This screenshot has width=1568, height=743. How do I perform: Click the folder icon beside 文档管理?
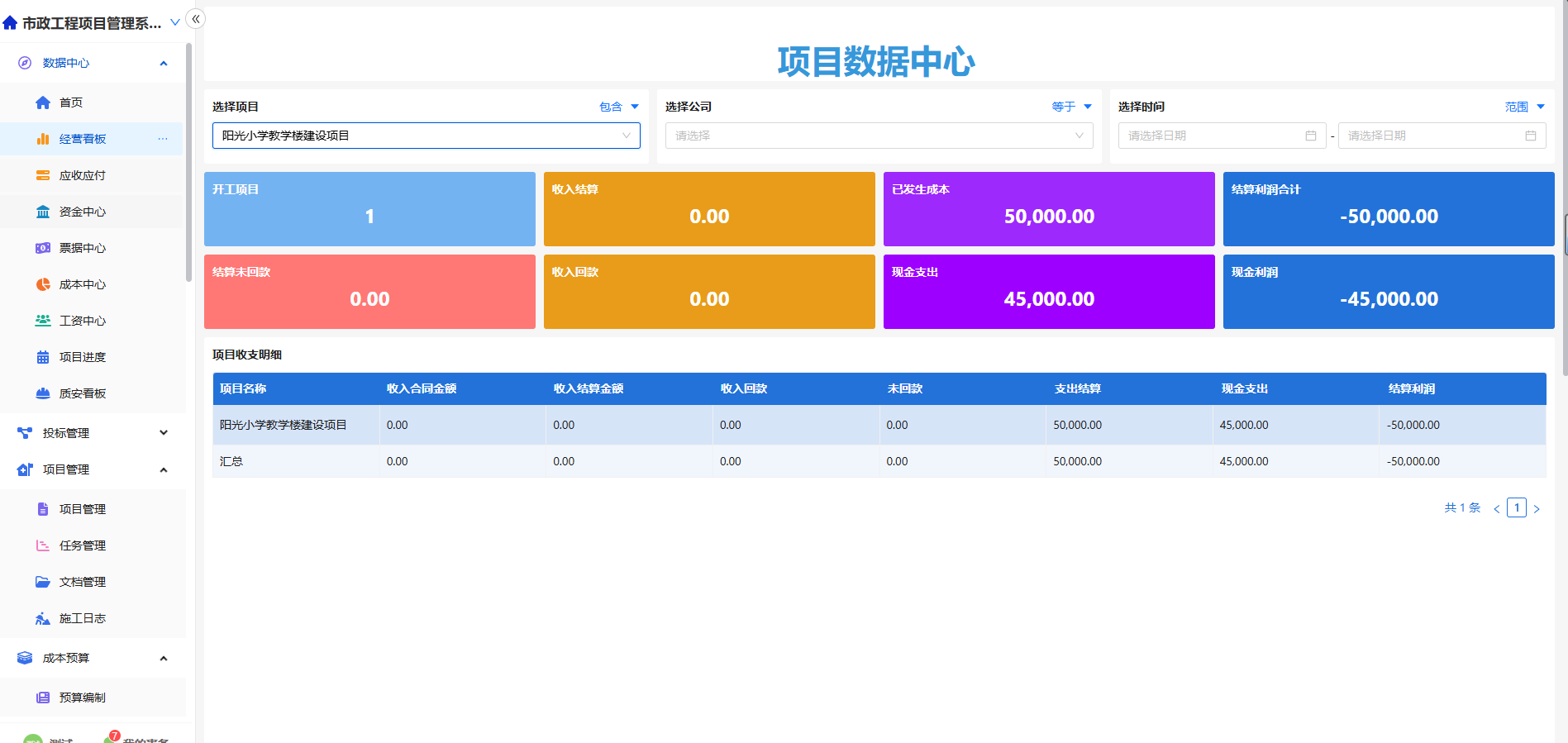click(43, 582)
